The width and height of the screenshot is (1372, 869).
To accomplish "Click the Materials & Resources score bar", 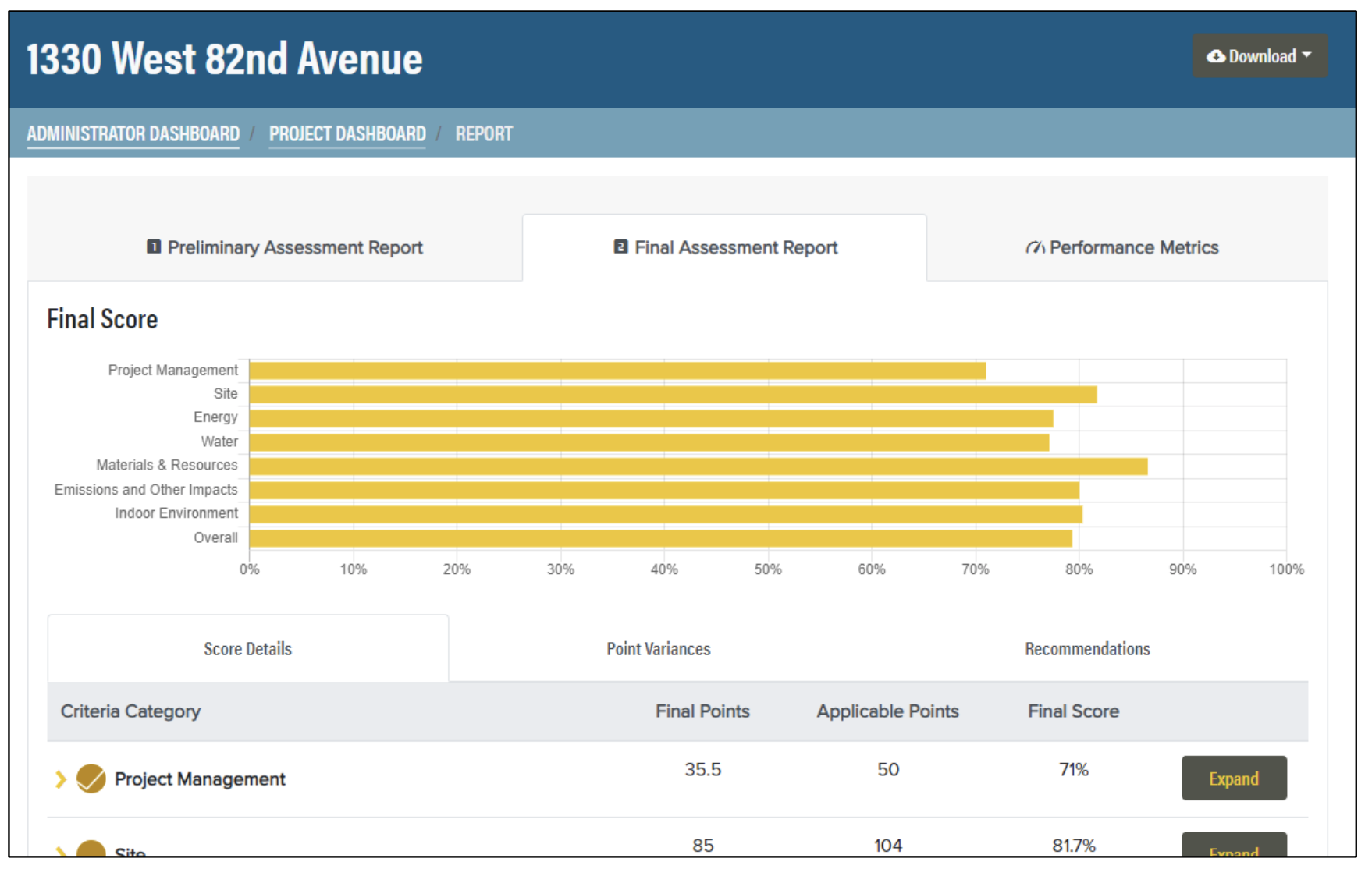I will pos(697,466).
